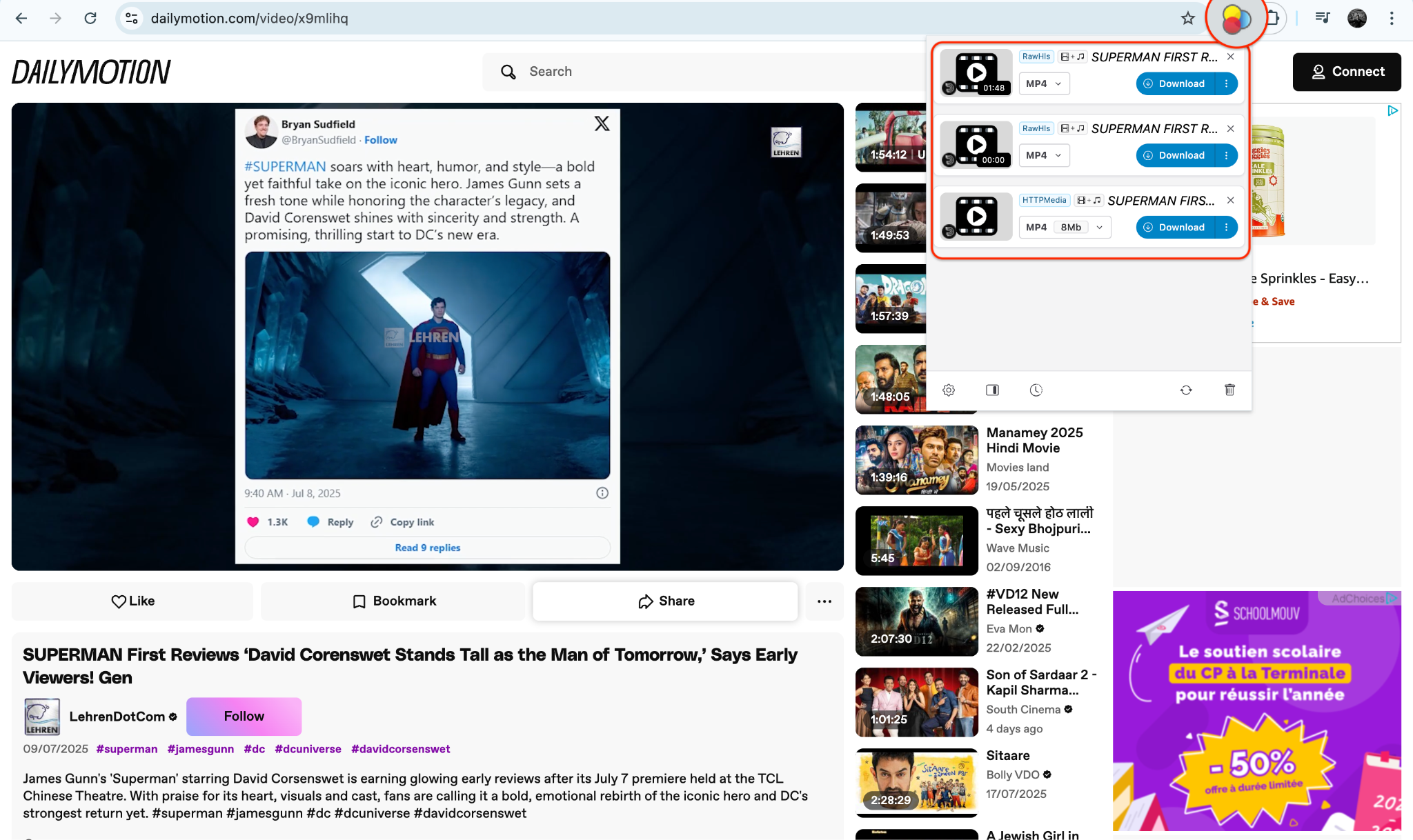The image size is (1413, 840).
Task: Like the Superman video
Action: pos(132,601)
